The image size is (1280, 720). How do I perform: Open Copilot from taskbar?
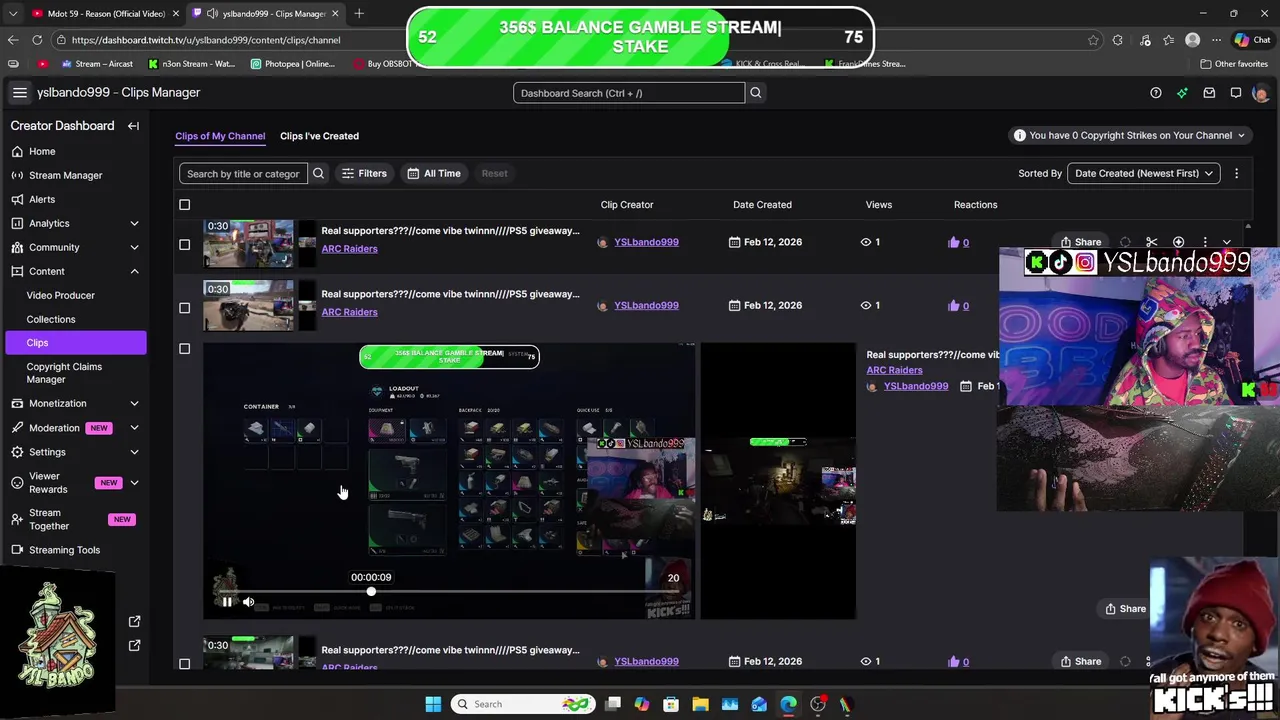pyautogui.click(x=642, y=704)
